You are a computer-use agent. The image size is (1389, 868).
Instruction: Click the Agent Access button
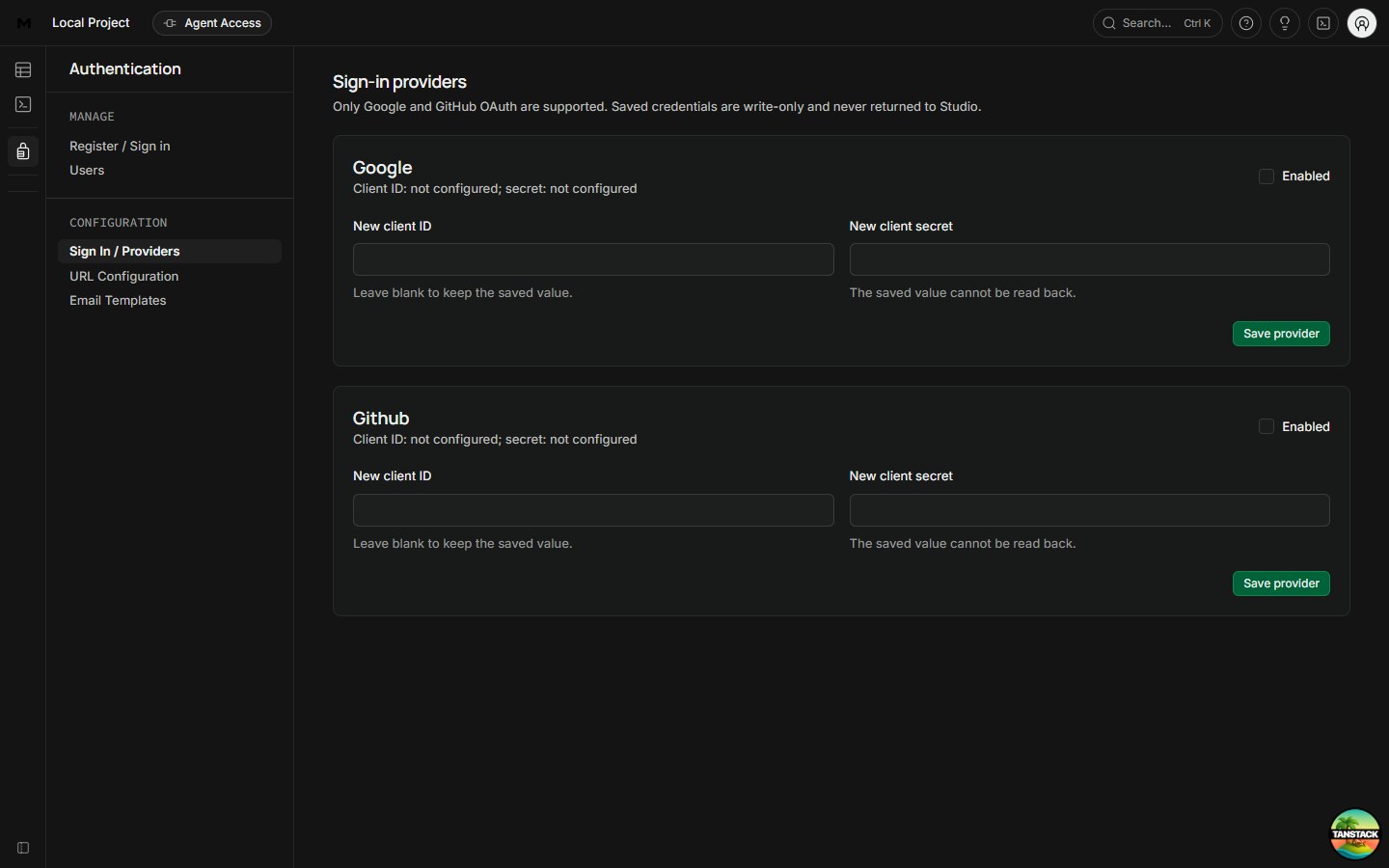click(212, 23)
